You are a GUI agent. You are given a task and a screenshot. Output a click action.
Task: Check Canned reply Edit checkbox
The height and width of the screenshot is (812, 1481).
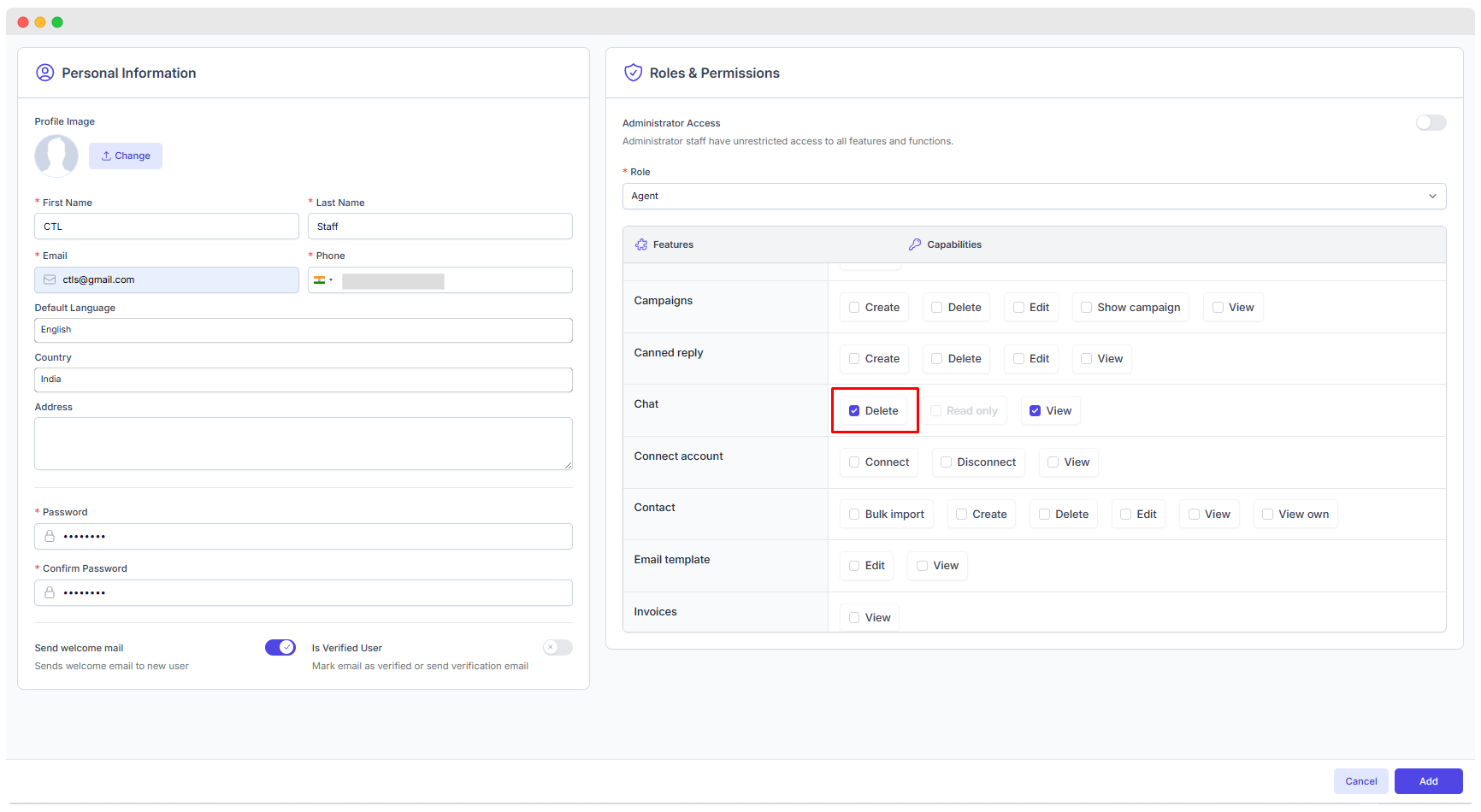[x=1018, y=359]
